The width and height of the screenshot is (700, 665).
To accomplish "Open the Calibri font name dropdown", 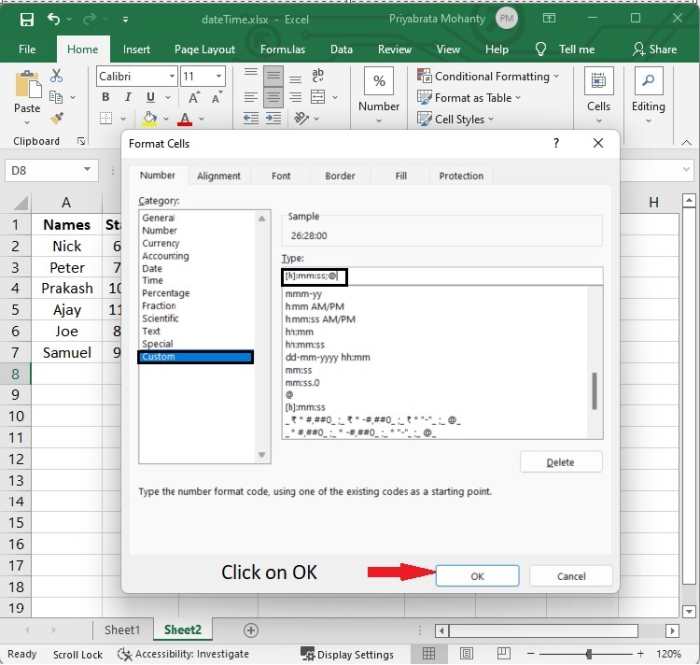I will 171,76.
